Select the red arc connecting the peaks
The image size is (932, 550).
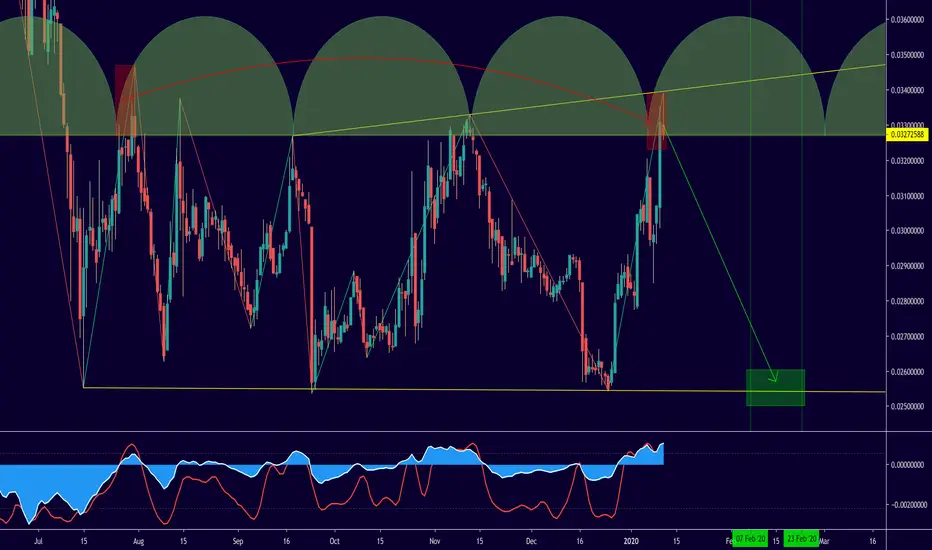[386, 59]
